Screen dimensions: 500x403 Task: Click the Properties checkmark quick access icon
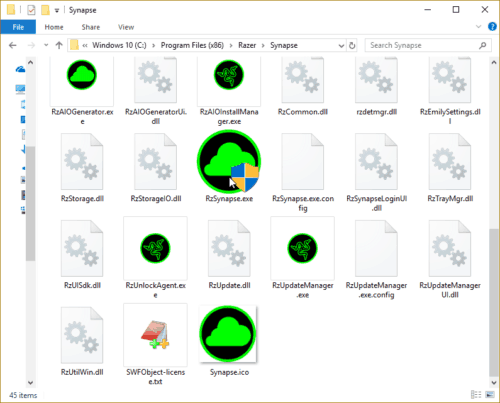pyautogui.click(x=31, y=10)
